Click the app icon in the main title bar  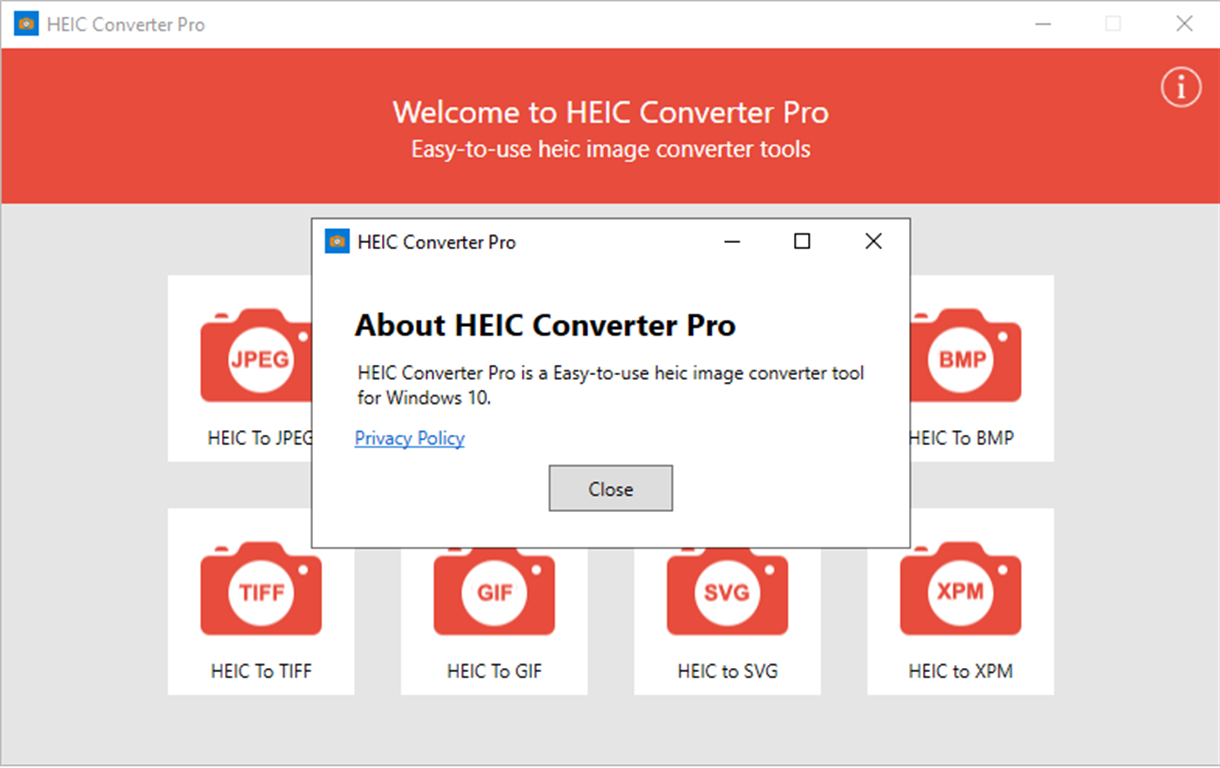pos(27,24)
